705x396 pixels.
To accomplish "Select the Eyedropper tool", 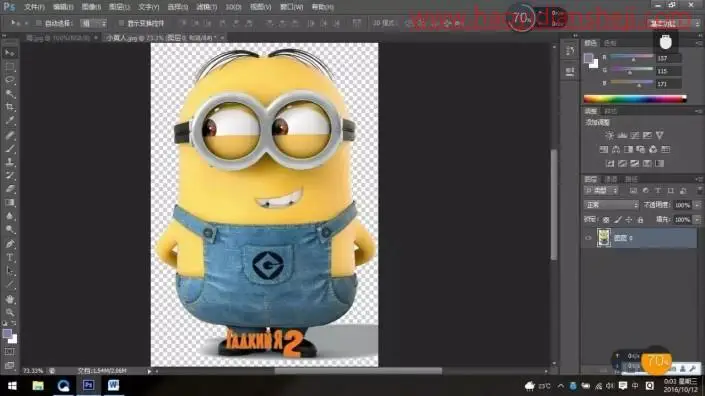I will [9, 120].
